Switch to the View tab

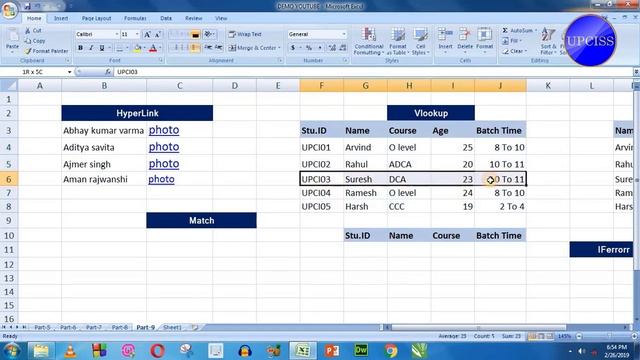coord(221,18)
